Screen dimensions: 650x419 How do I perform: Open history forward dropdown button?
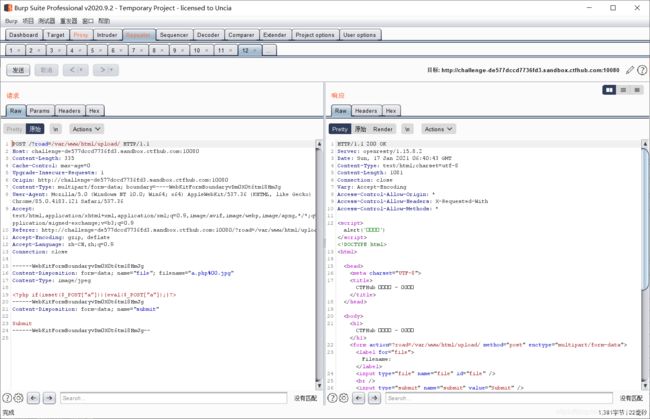106,70
